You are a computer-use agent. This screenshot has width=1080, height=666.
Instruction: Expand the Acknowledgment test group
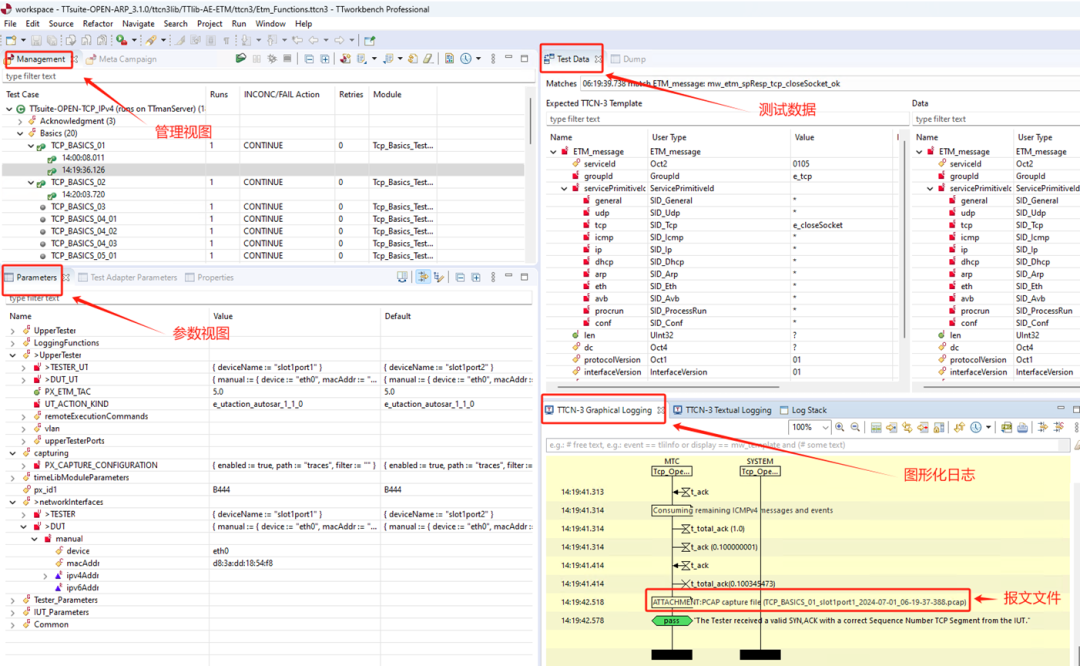[x=21, y=121]
